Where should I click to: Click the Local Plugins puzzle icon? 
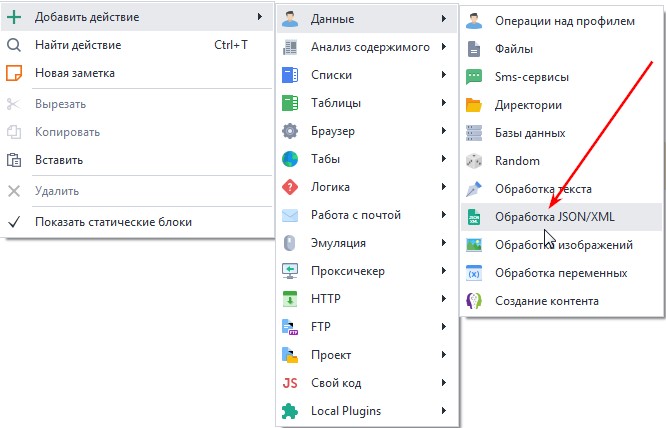click(290, 411)
